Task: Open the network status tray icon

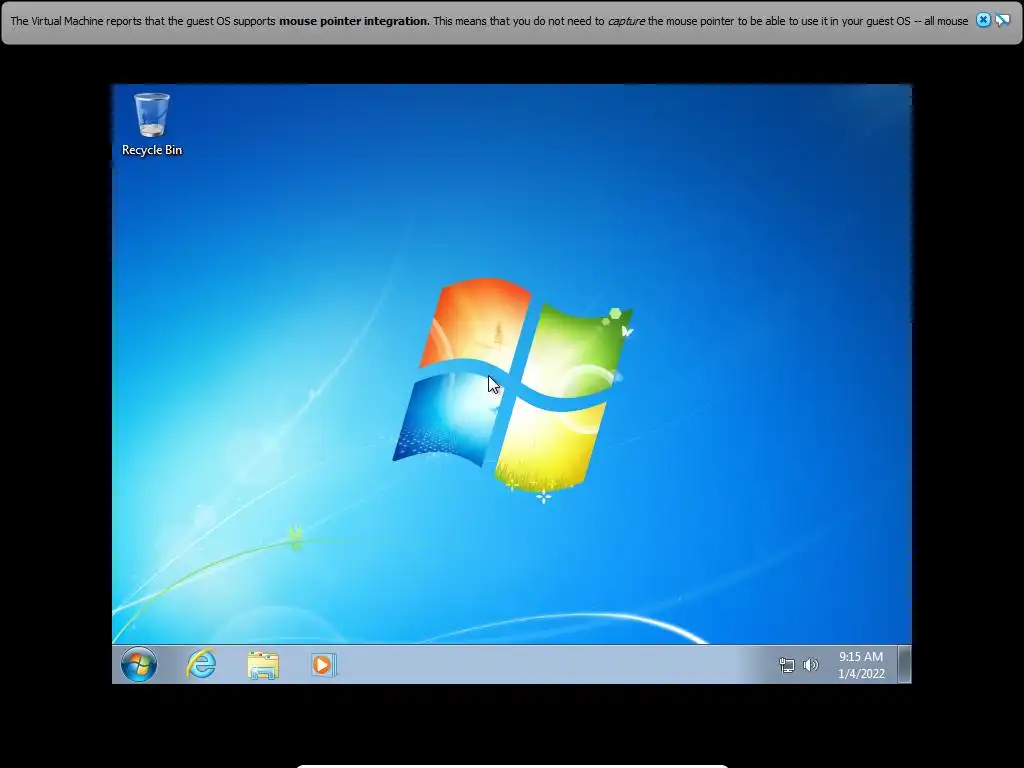Action: 787,665
